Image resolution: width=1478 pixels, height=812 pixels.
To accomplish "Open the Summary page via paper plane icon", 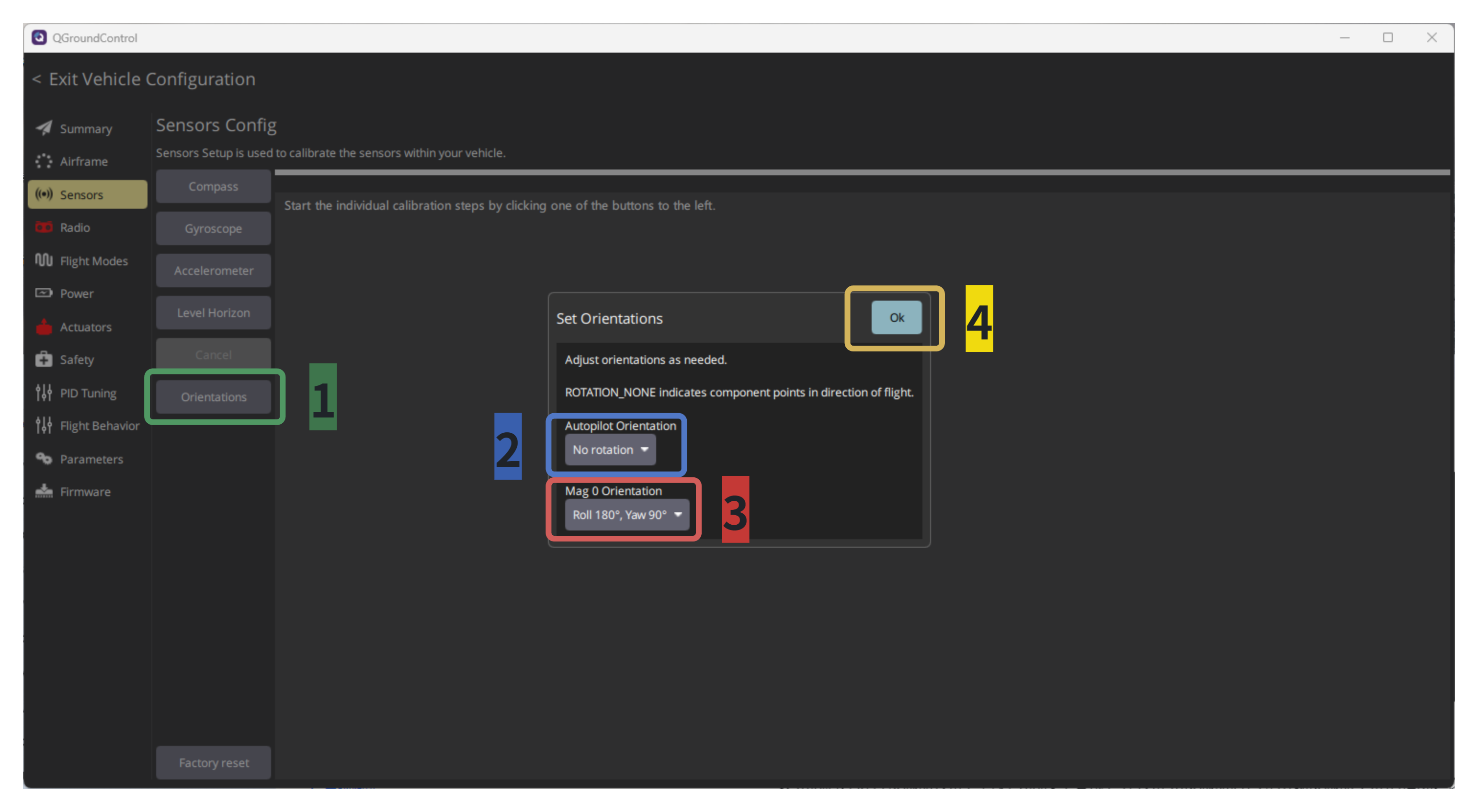I will [44, 128].
